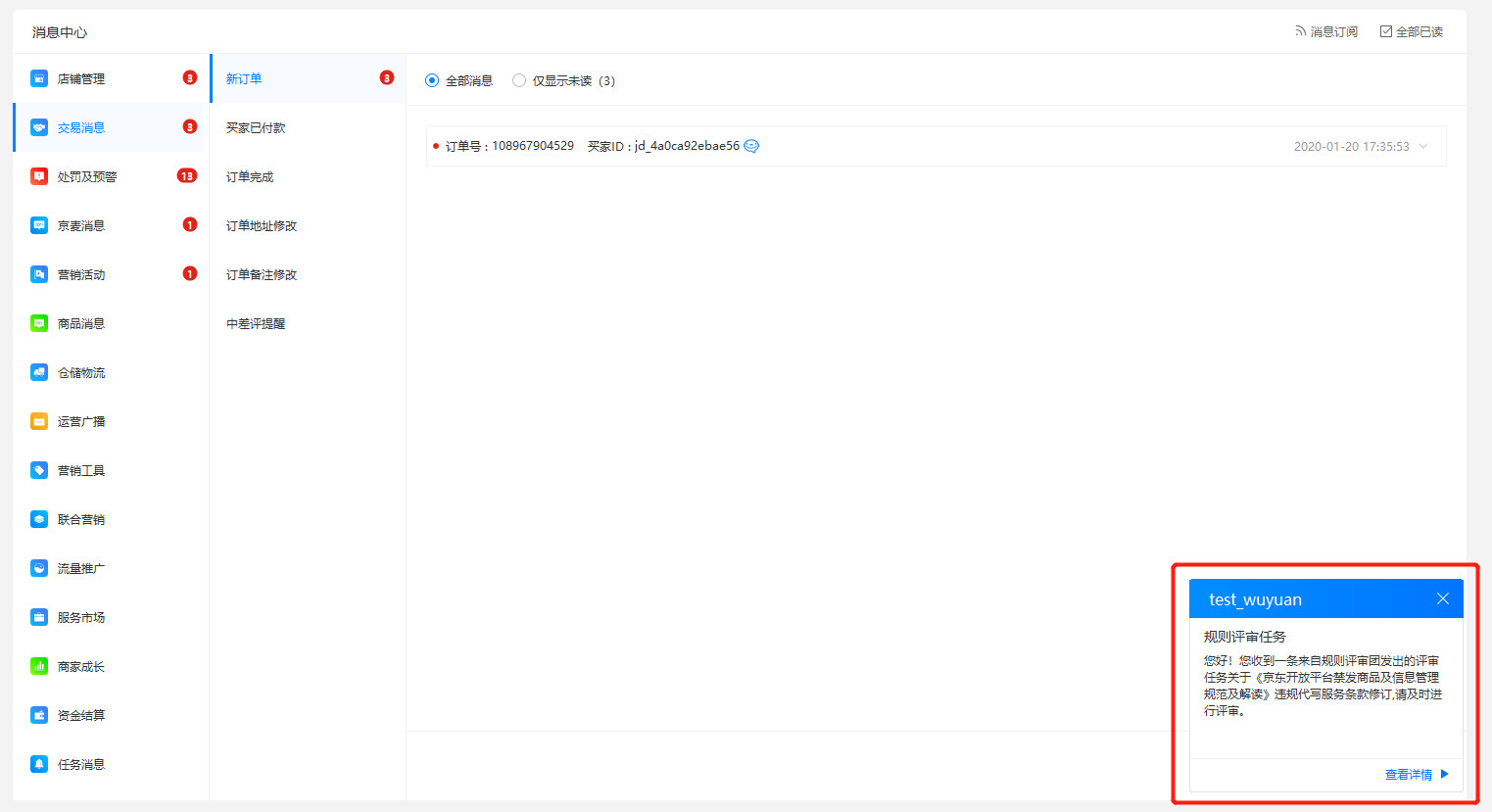Click the 京麦消息 icon in sidebar

point(39,225)
